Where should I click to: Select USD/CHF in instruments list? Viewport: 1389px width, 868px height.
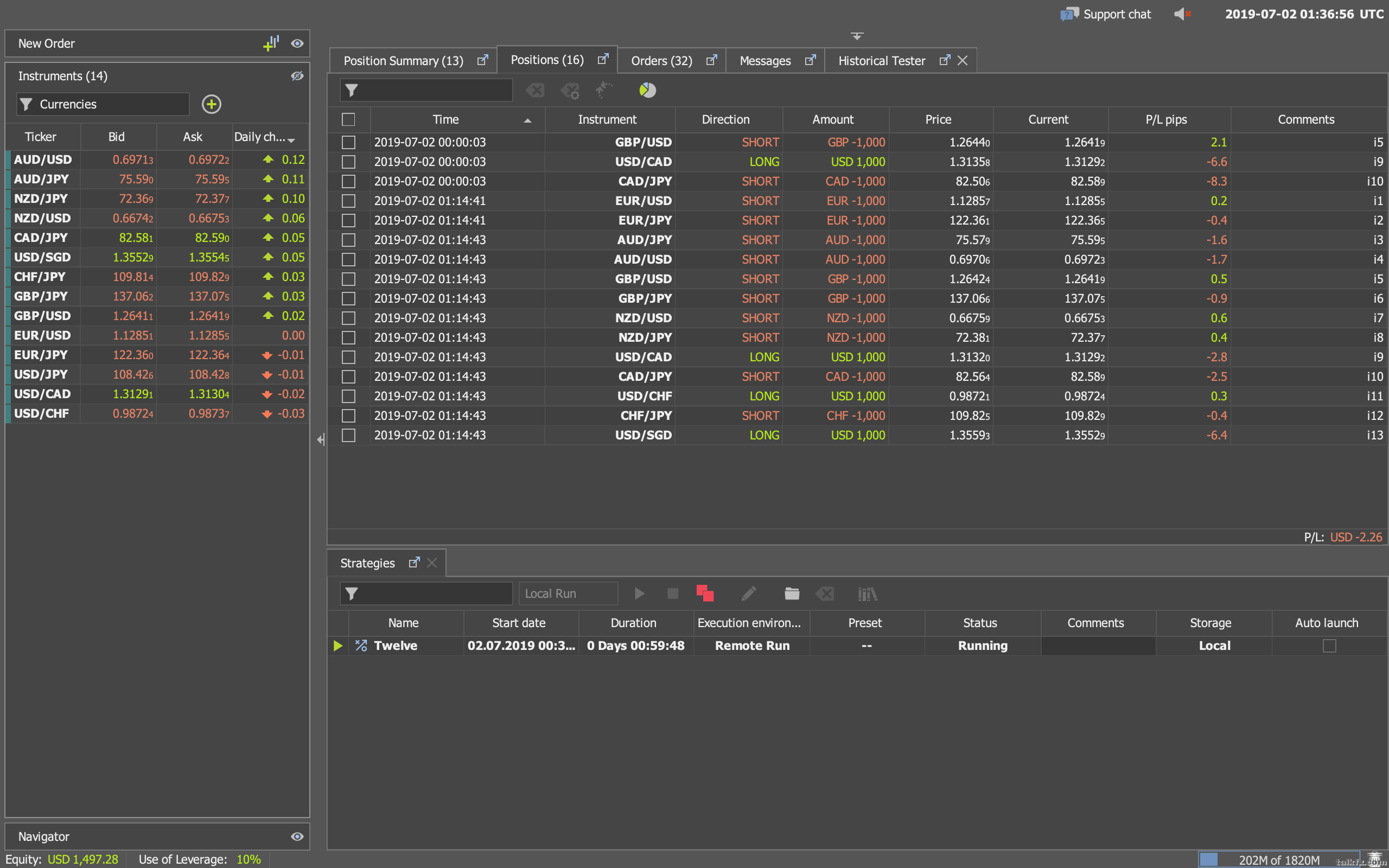pyautogui.click(x=157, y=413)
